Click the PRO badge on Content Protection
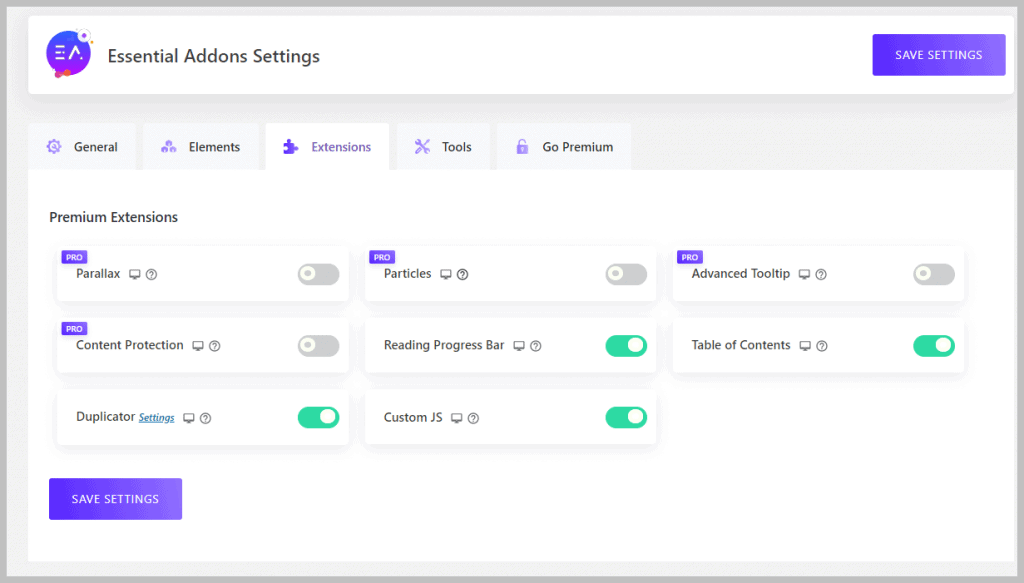Image resolution: width=1024 pixels, height=583 pixels. click(x=74, y=328)
